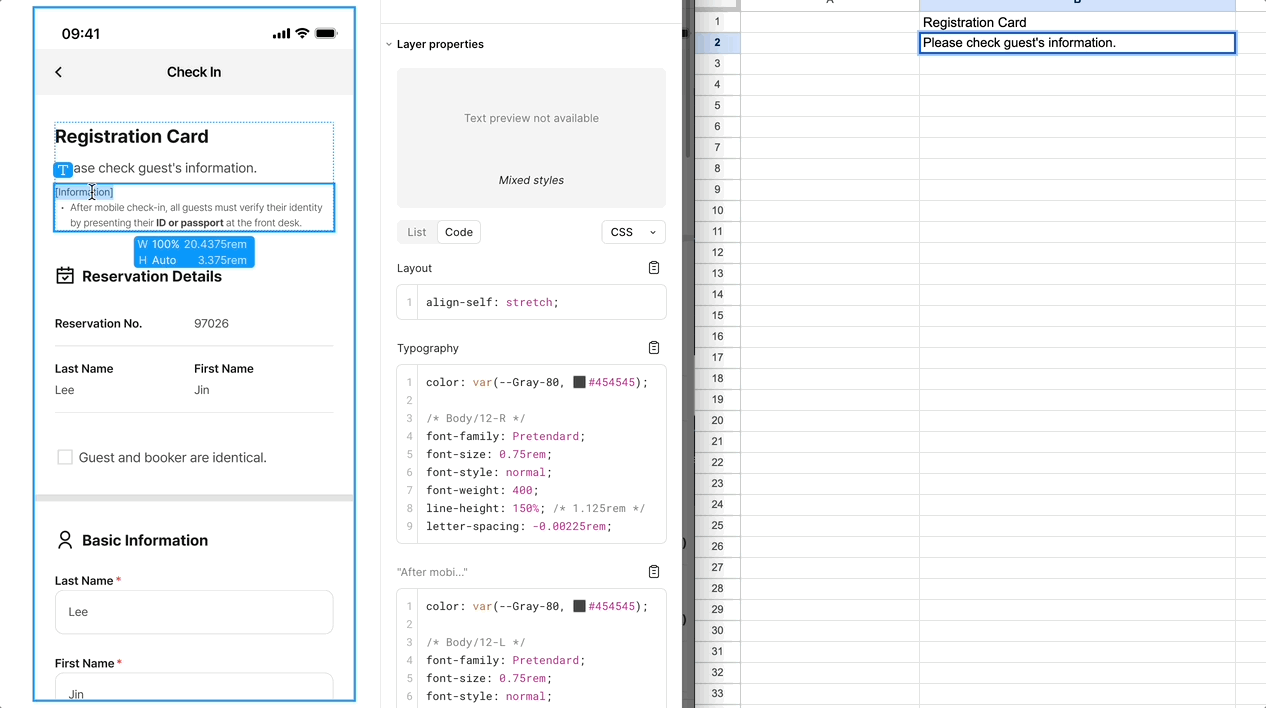Click the person icon beside Basic Information

[x=65, y=540]
